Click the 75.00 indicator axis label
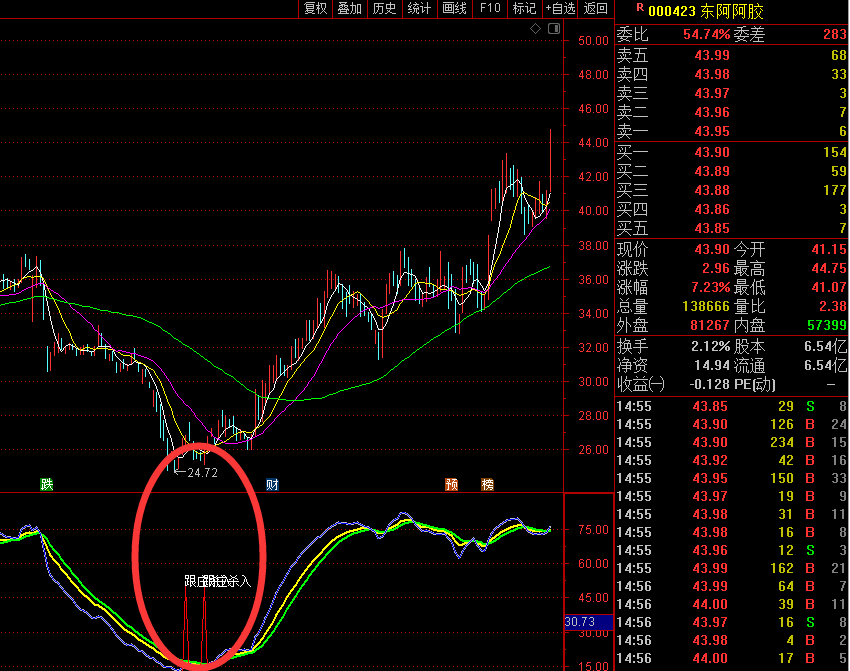Image resolution: width=850 pixels, height=671 pixels. click(594, 530)
